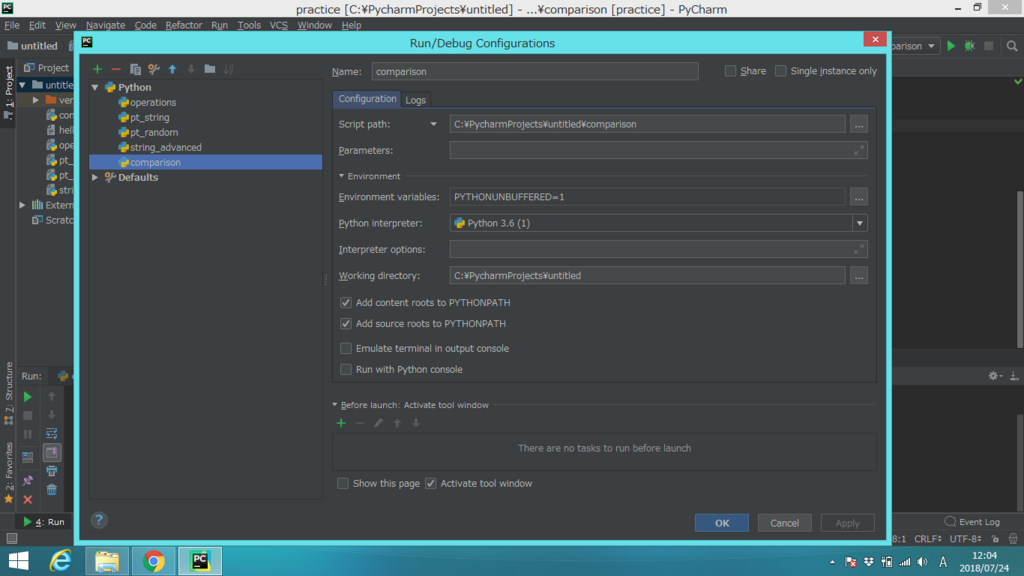
Task: Browse for script path
Action: coord(859,124)
